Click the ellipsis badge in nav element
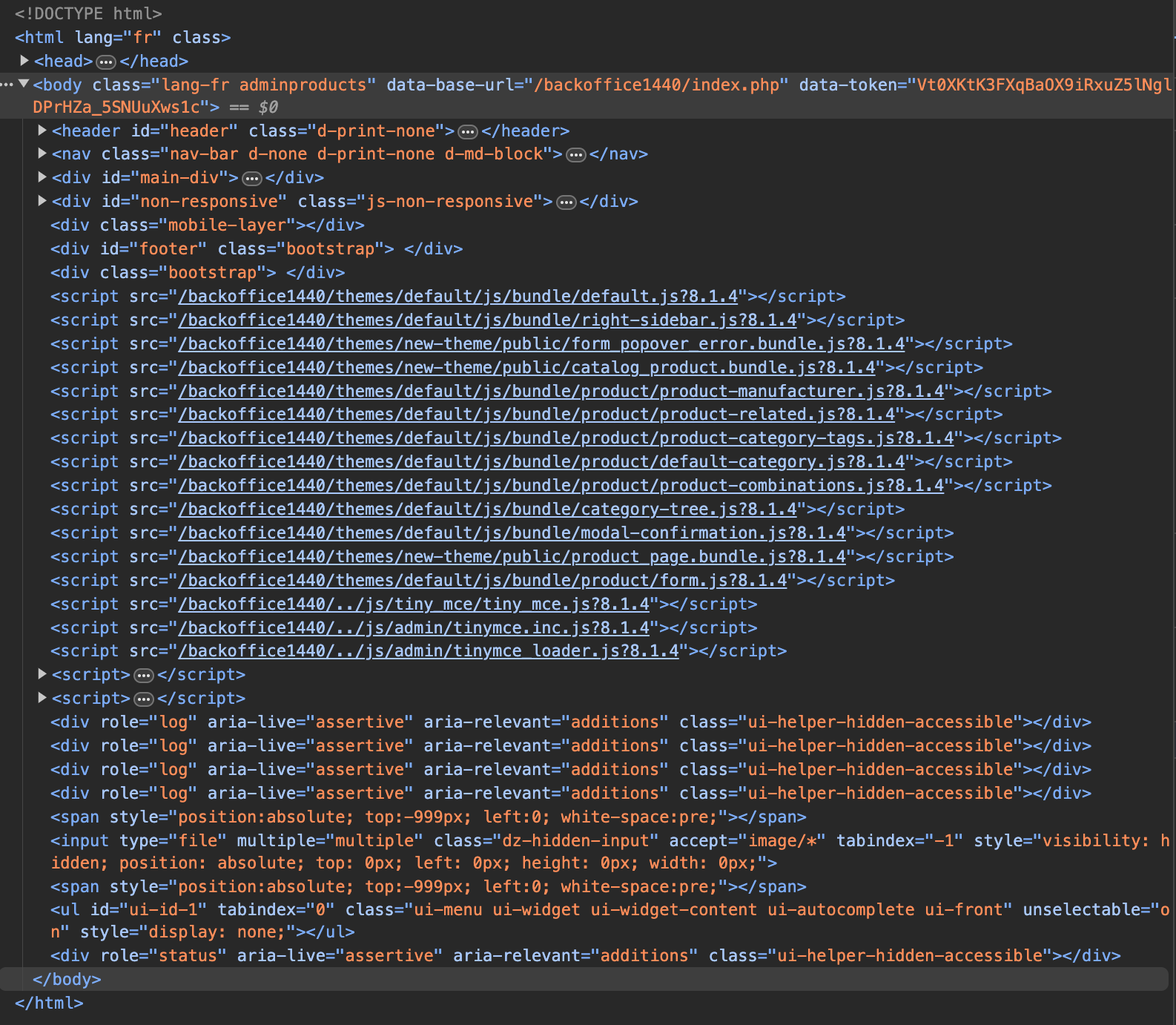This screenshot has height=1025, width=1176. click(576, 155)
